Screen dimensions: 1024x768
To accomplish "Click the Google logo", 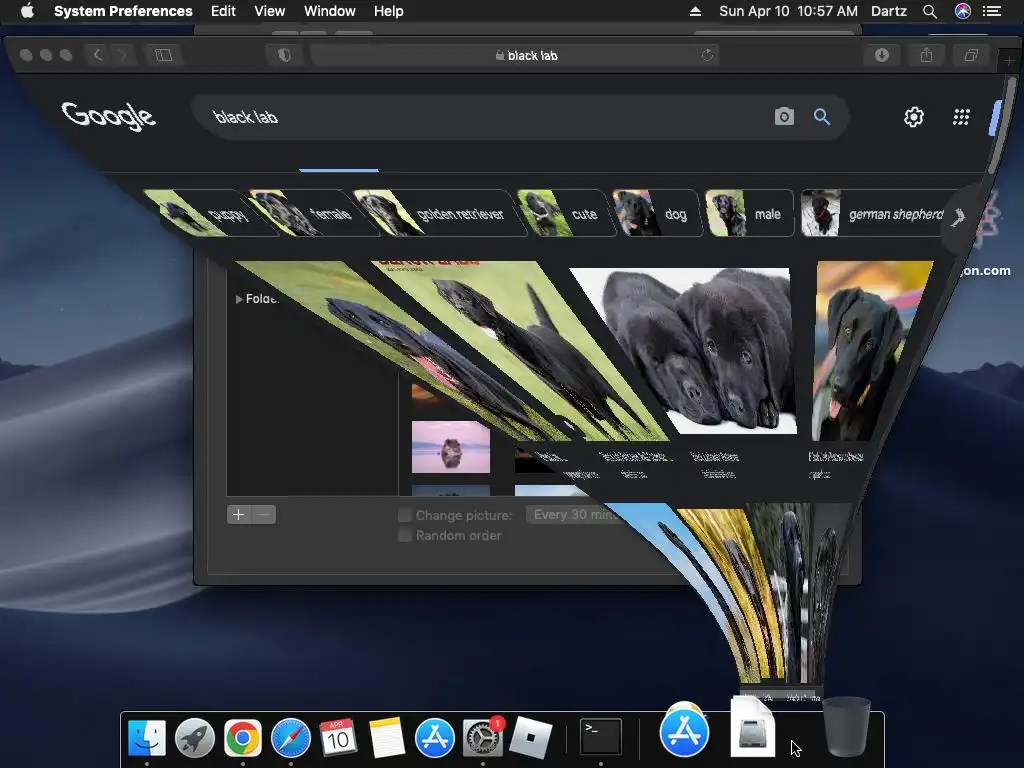I will pos(108,116).
